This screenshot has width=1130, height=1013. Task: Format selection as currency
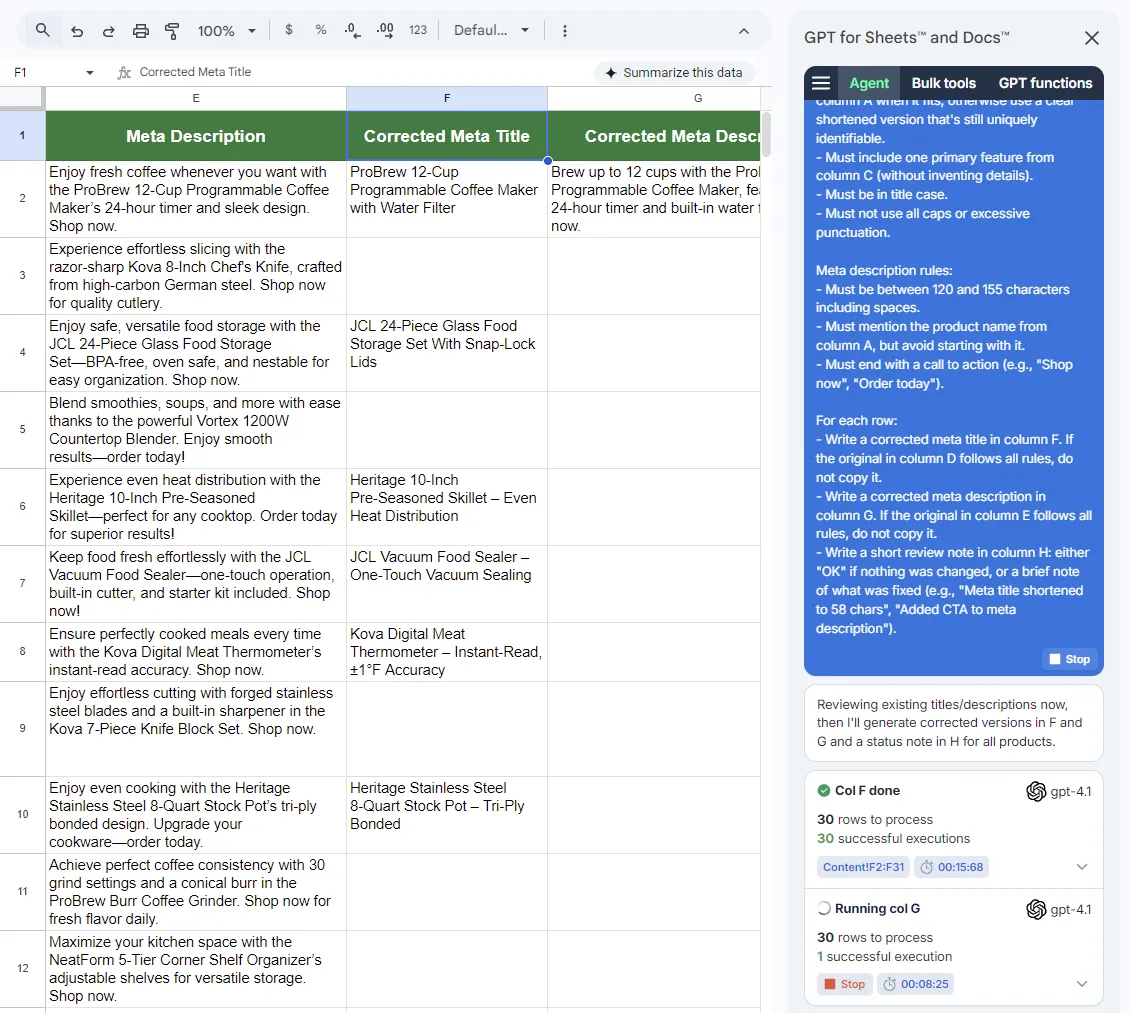coord(289,31)
